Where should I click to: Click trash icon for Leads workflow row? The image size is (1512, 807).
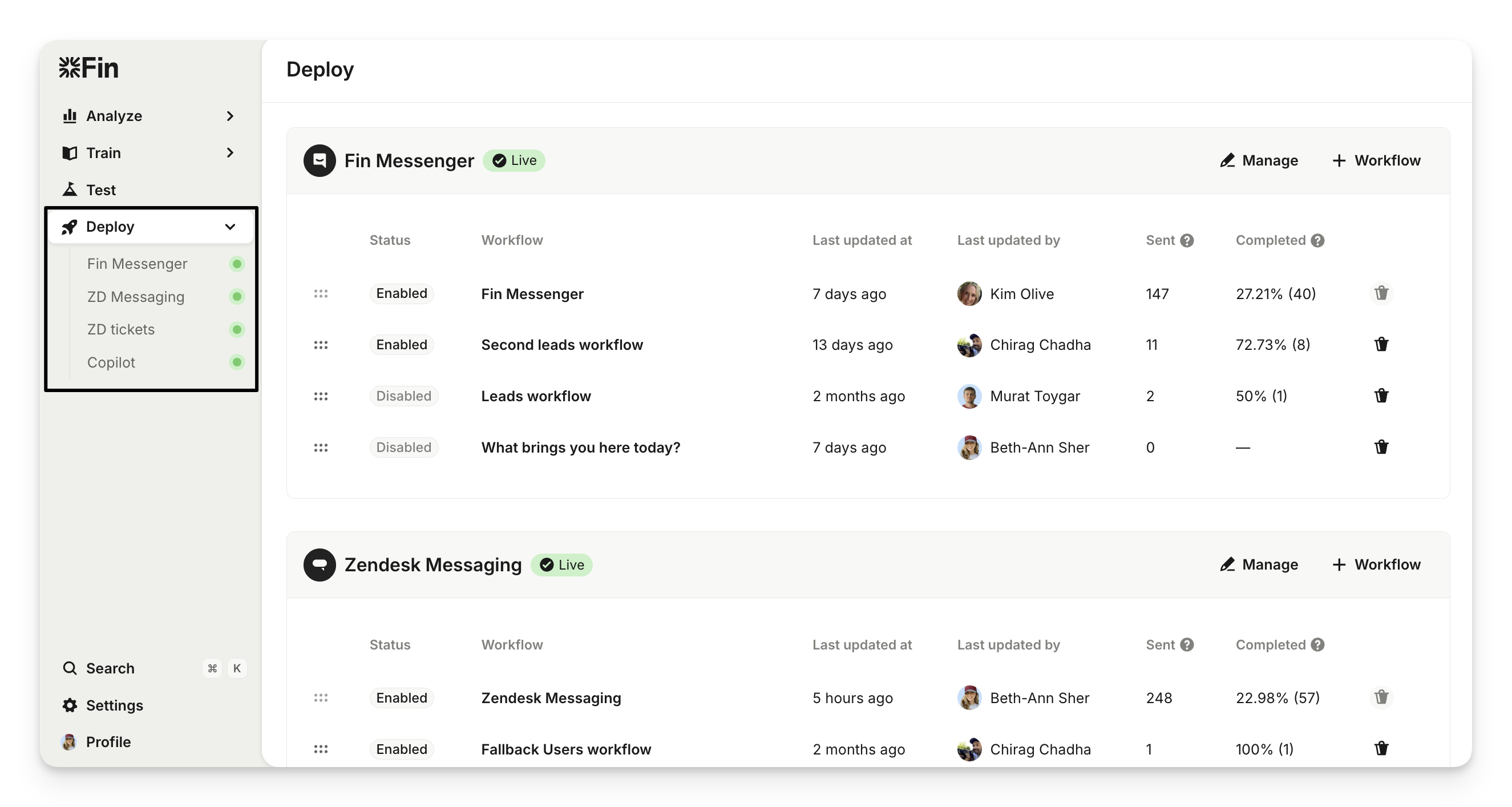tap(1381, 396)
